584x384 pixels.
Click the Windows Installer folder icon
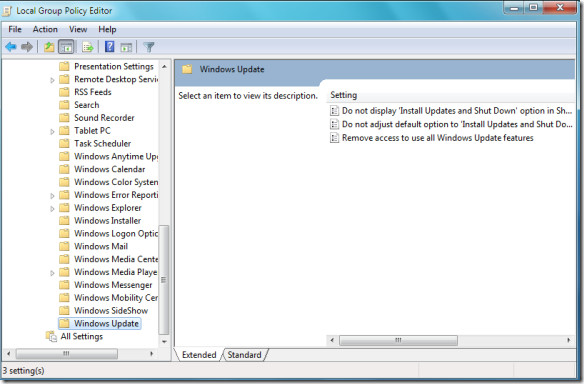click(x=64, y=220)
